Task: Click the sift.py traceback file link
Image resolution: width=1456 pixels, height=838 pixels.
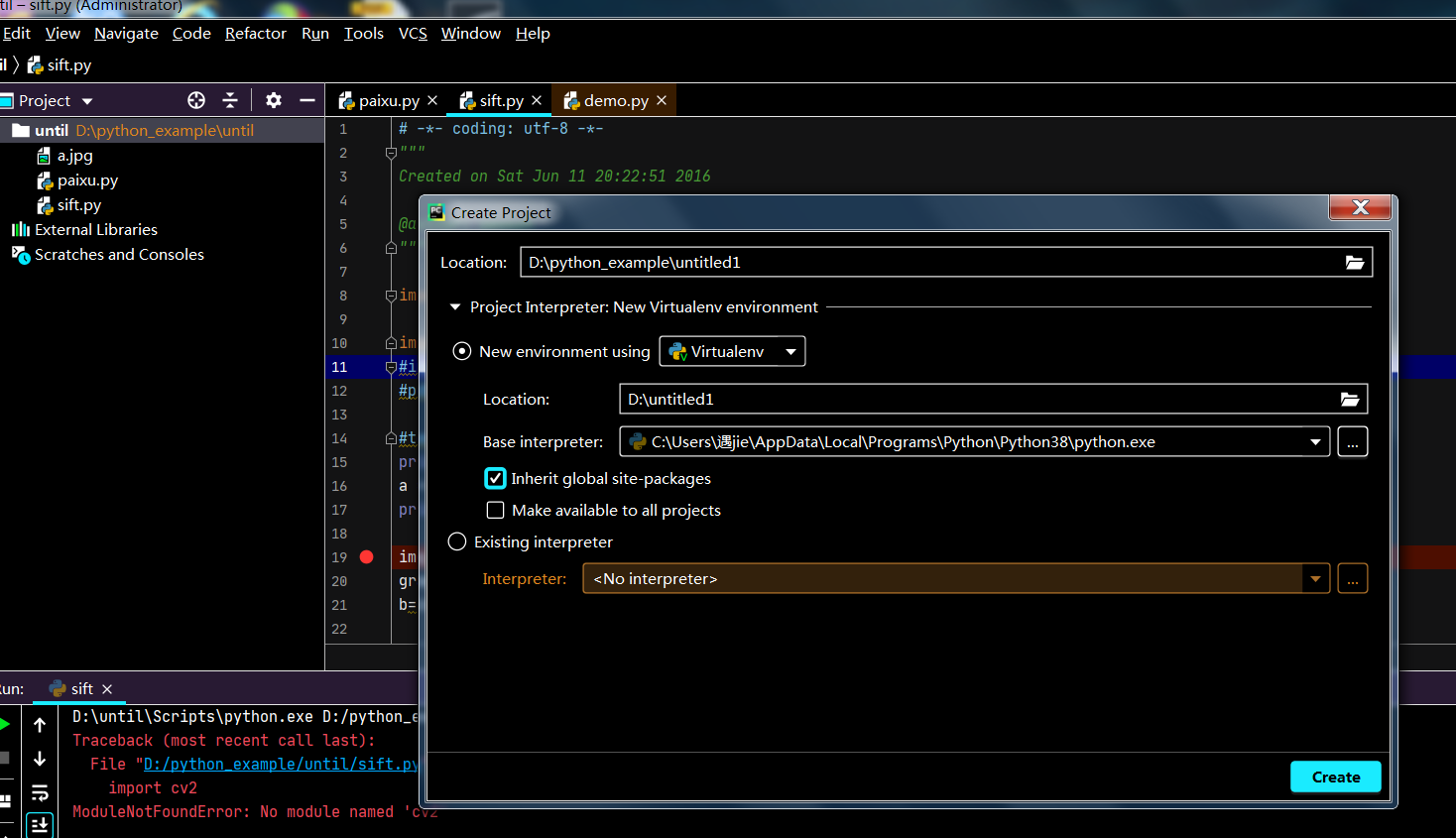Action: pos(281,765)
